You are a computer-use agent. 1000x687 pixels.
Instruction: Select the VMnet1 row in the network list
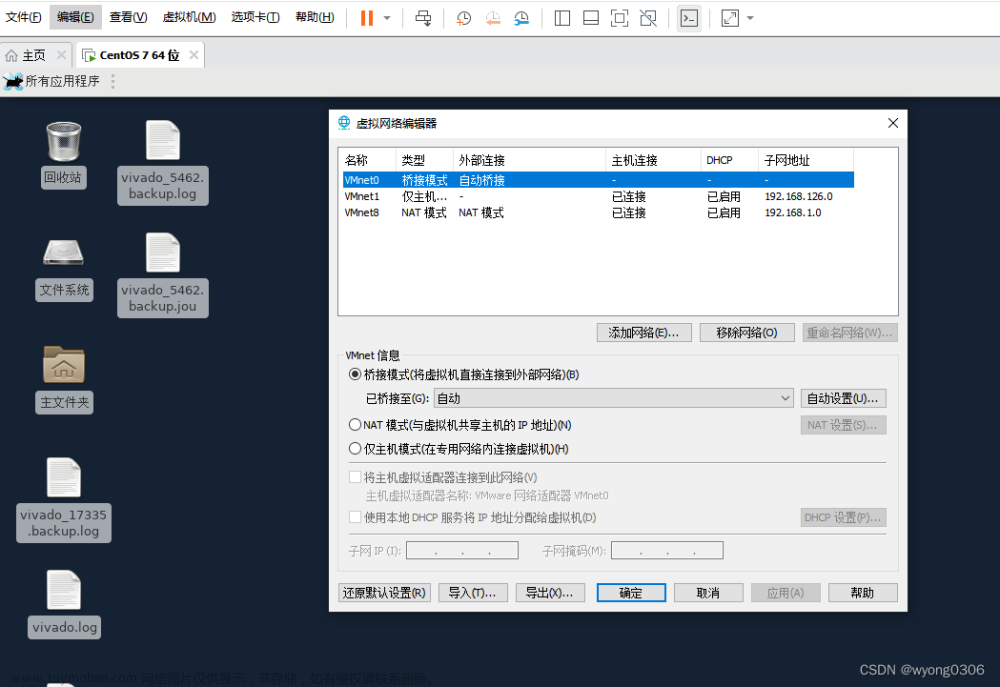598,196
